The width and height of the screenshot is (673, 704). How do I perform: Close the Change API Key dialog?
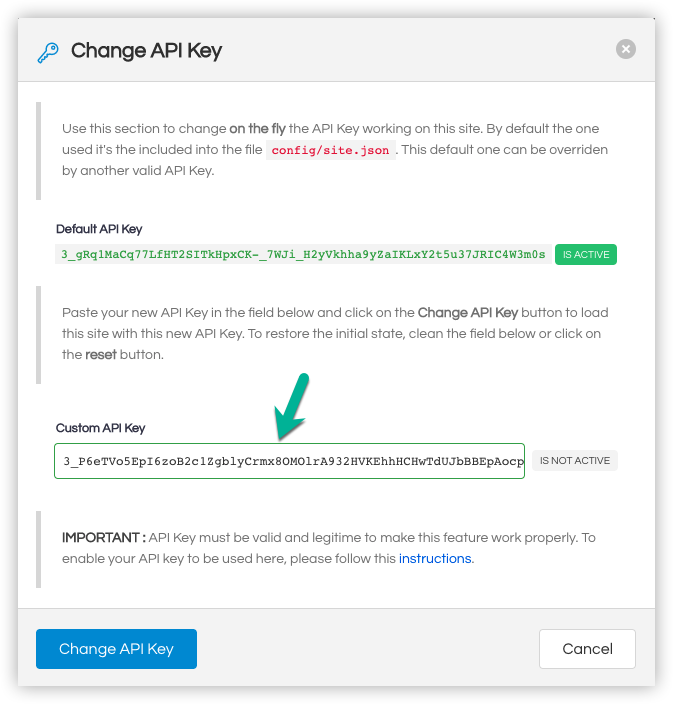click(x=626, y=49)
